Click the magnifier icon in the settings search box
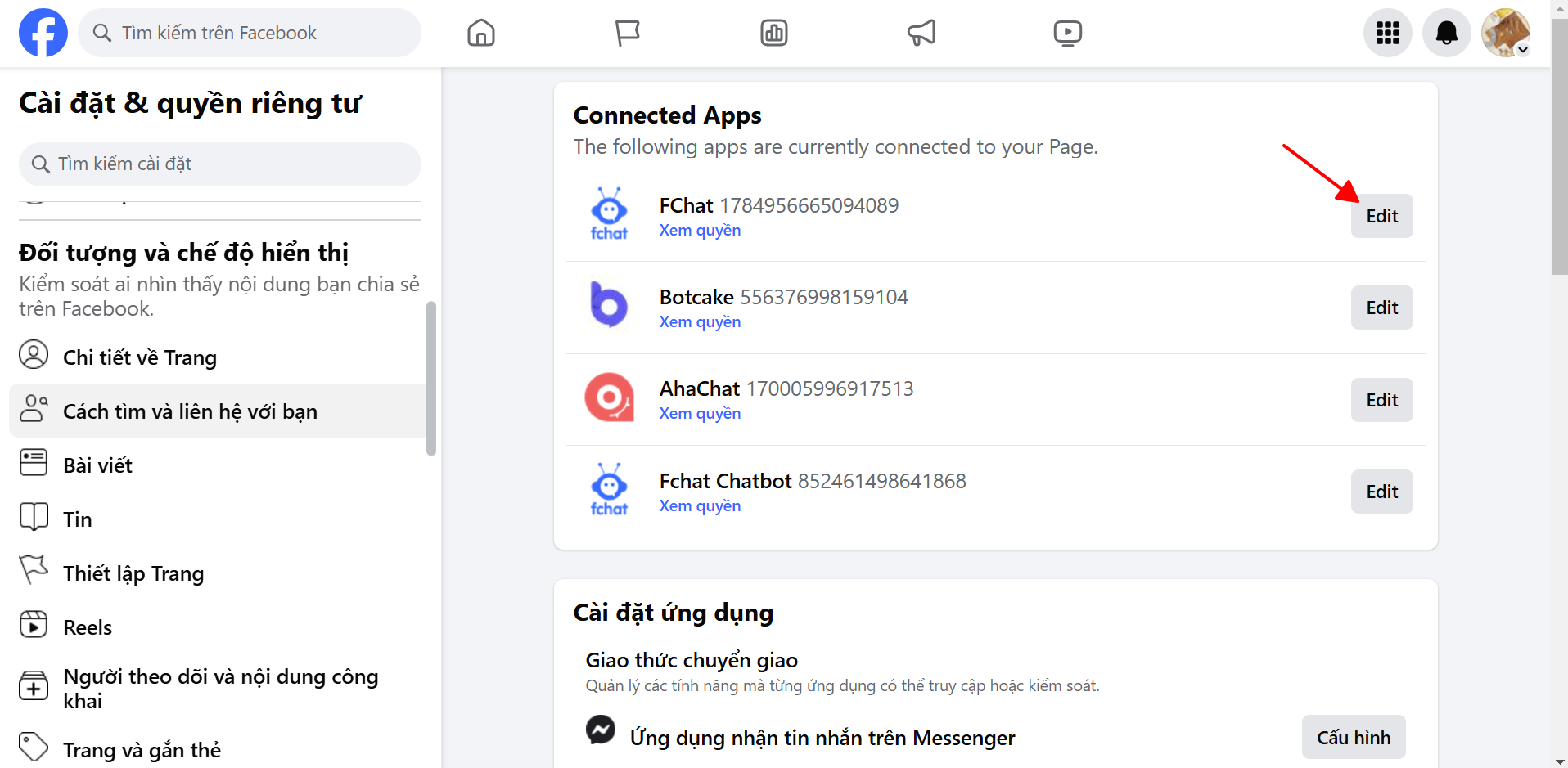The height and width of the screenshot is (768, 1568). 41,164
